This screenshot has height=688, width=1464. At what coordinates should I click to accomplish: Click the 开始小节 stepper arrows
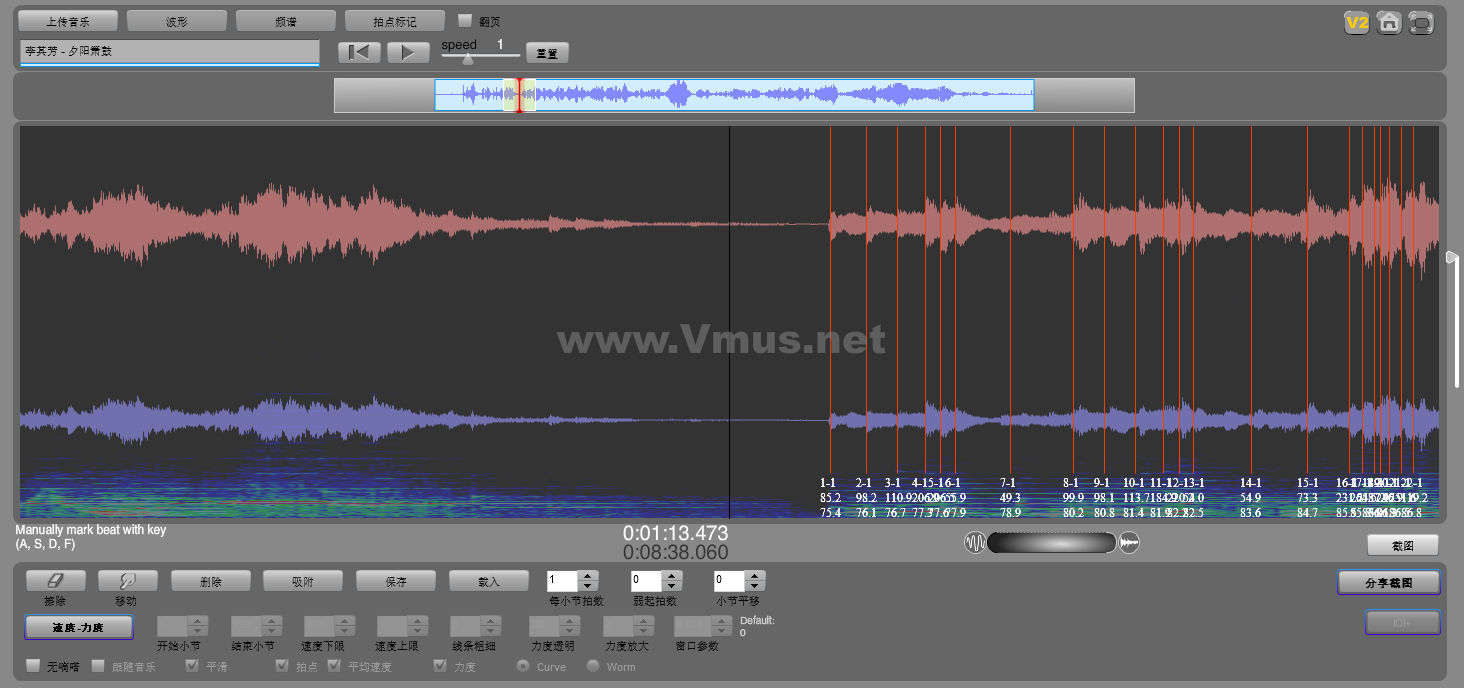[198, 626]
